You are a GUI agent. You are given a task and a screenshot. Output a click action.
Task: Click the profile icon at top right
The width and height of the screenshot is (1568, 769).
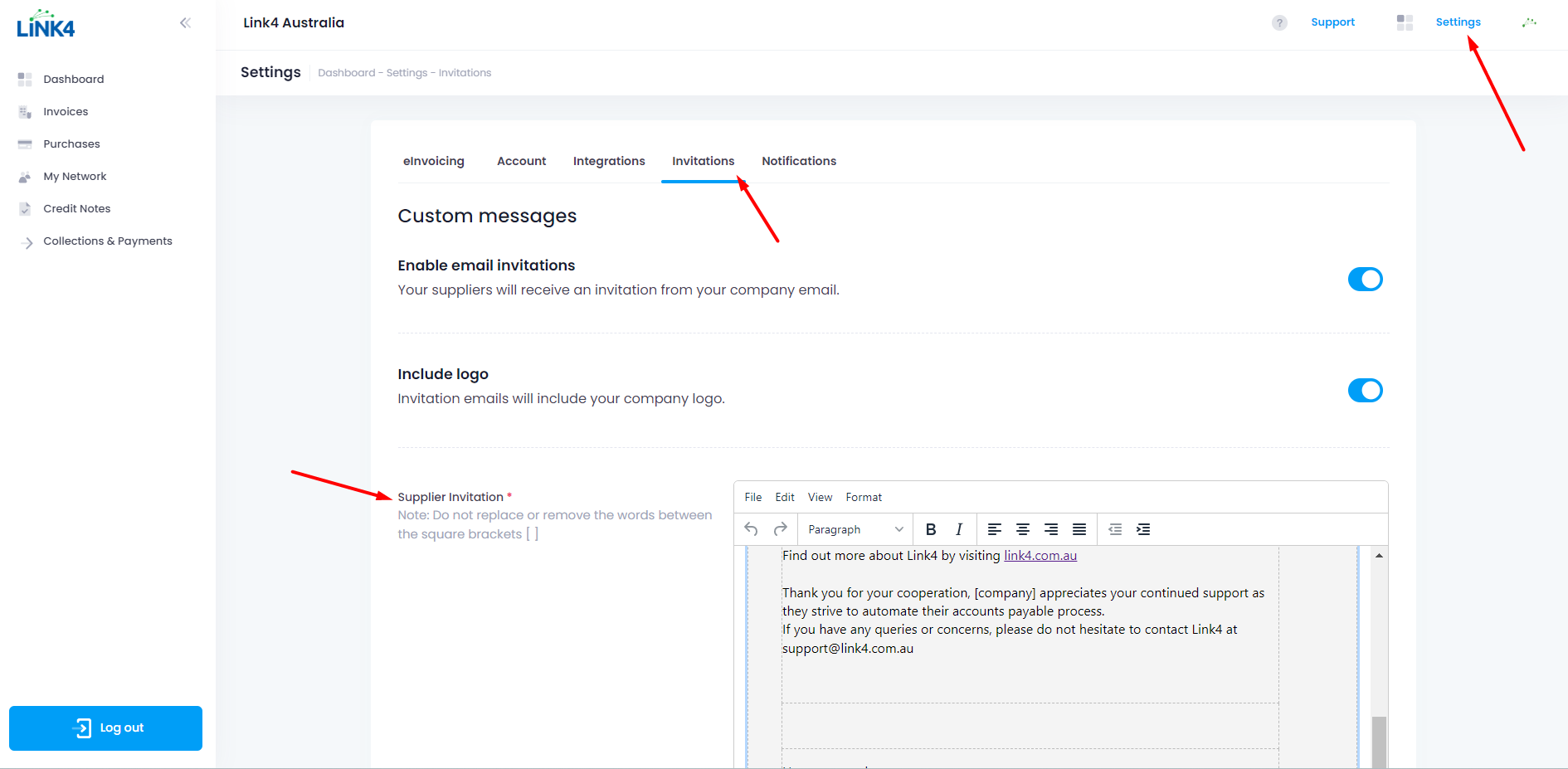pyautogui.click(x=1529, y=23)
